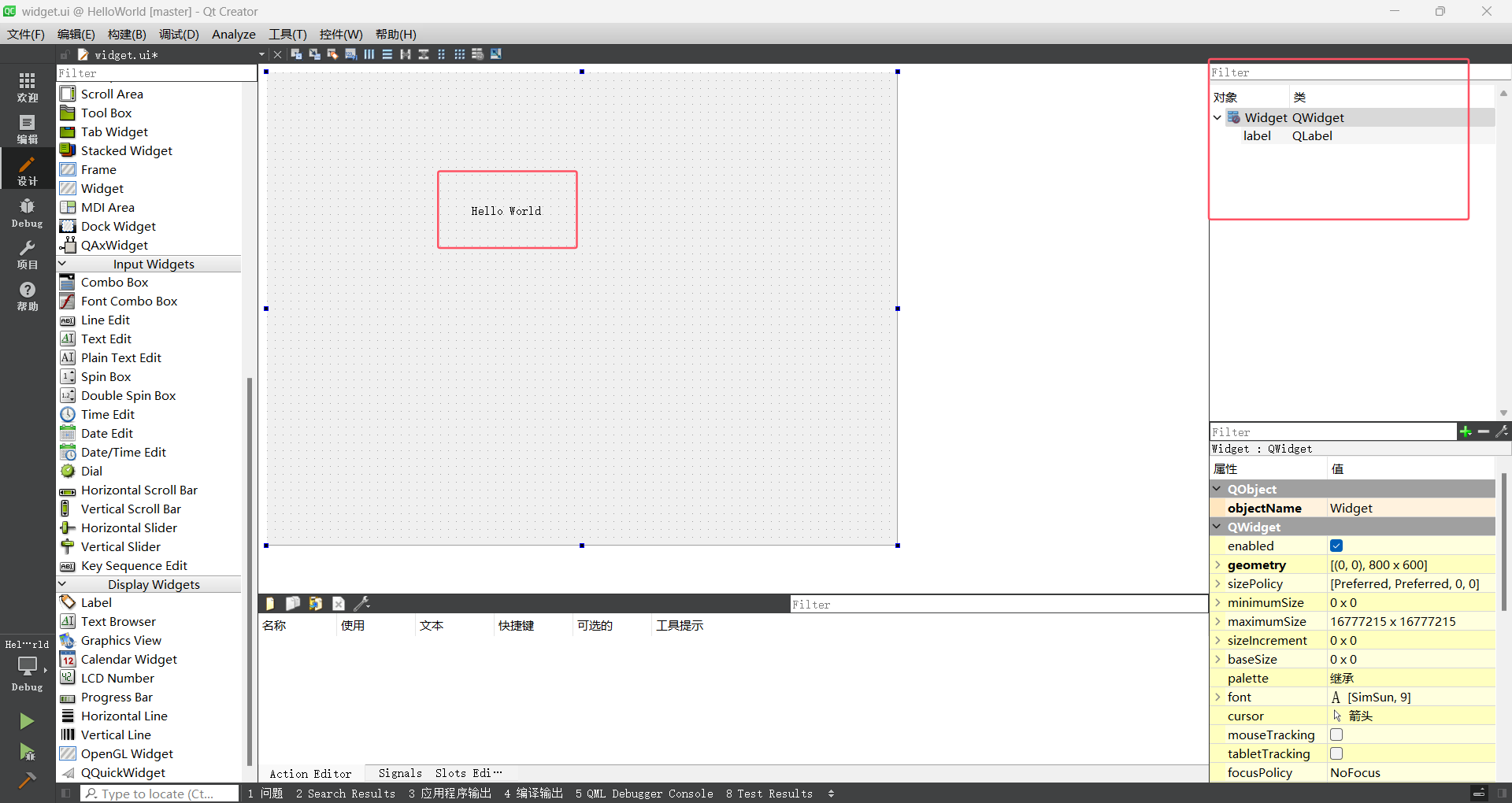The width and height of the screenshot is (1512, 803).
Task: Open 4 编译输出 pane
Action: pos(533,793)
